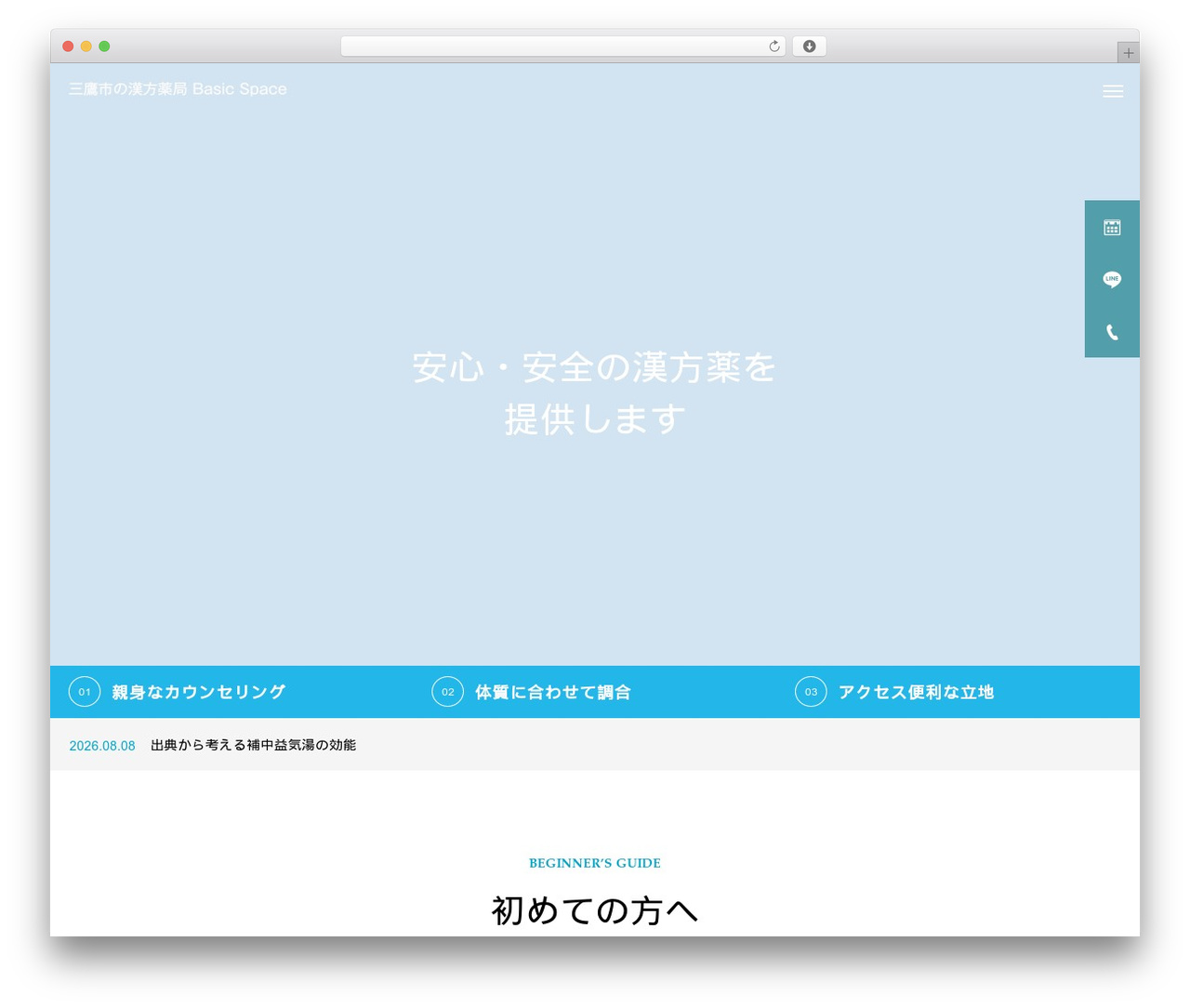Click the BEGINNER'S GUIDE label

click(x=595, y=863)
